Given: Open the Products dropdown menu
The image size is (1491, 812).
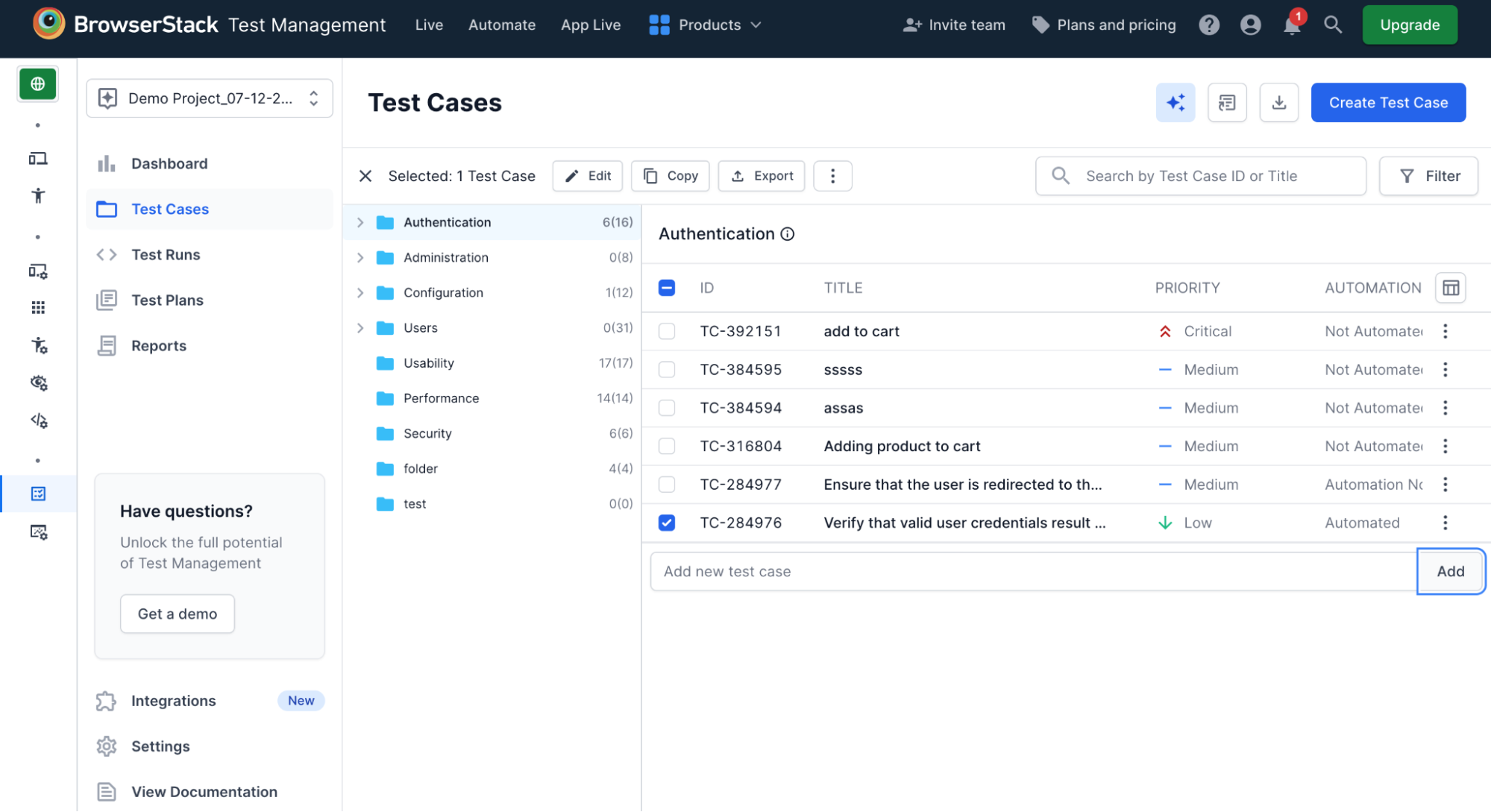Looking at the screenshot, I should click(x=706, y=25).
